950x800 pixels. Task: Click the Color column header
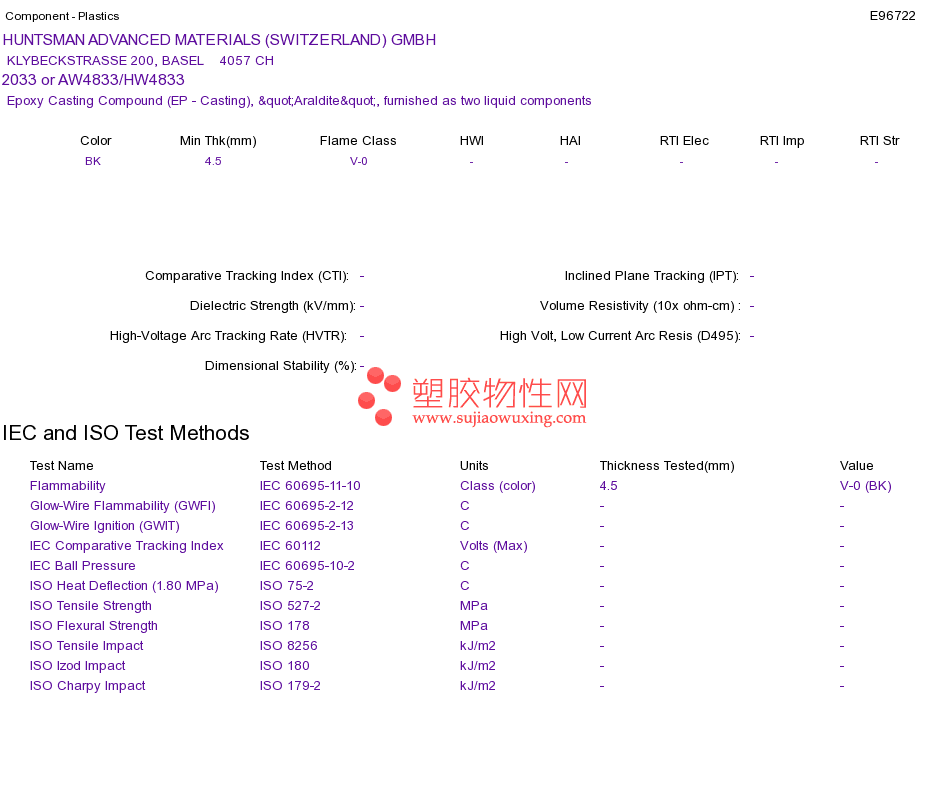click(96, 141)
